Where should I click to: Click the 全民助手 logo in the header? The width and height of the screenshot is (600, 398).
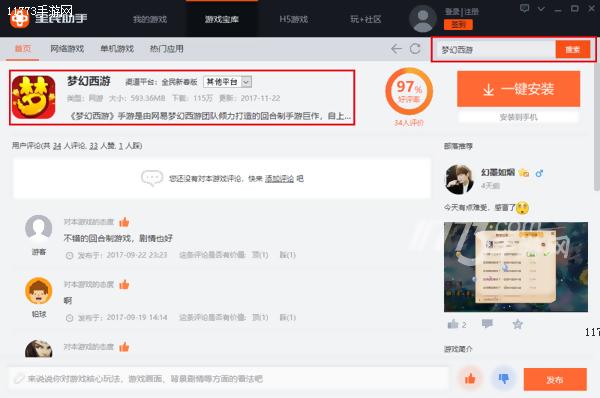pyautogui.click(x=48, y=18)
